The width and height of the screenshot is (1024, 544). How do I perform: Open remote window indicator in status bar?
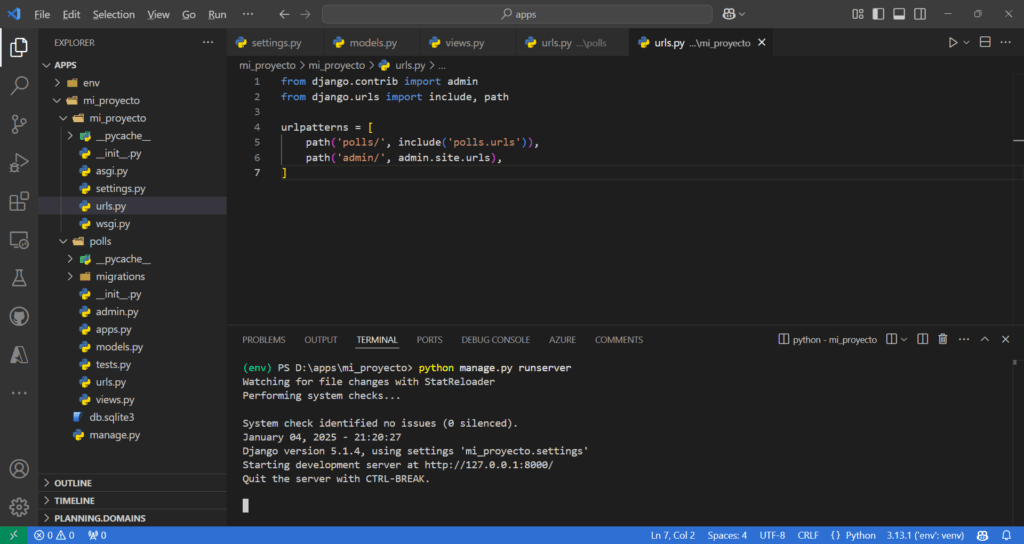click(14, 536)
